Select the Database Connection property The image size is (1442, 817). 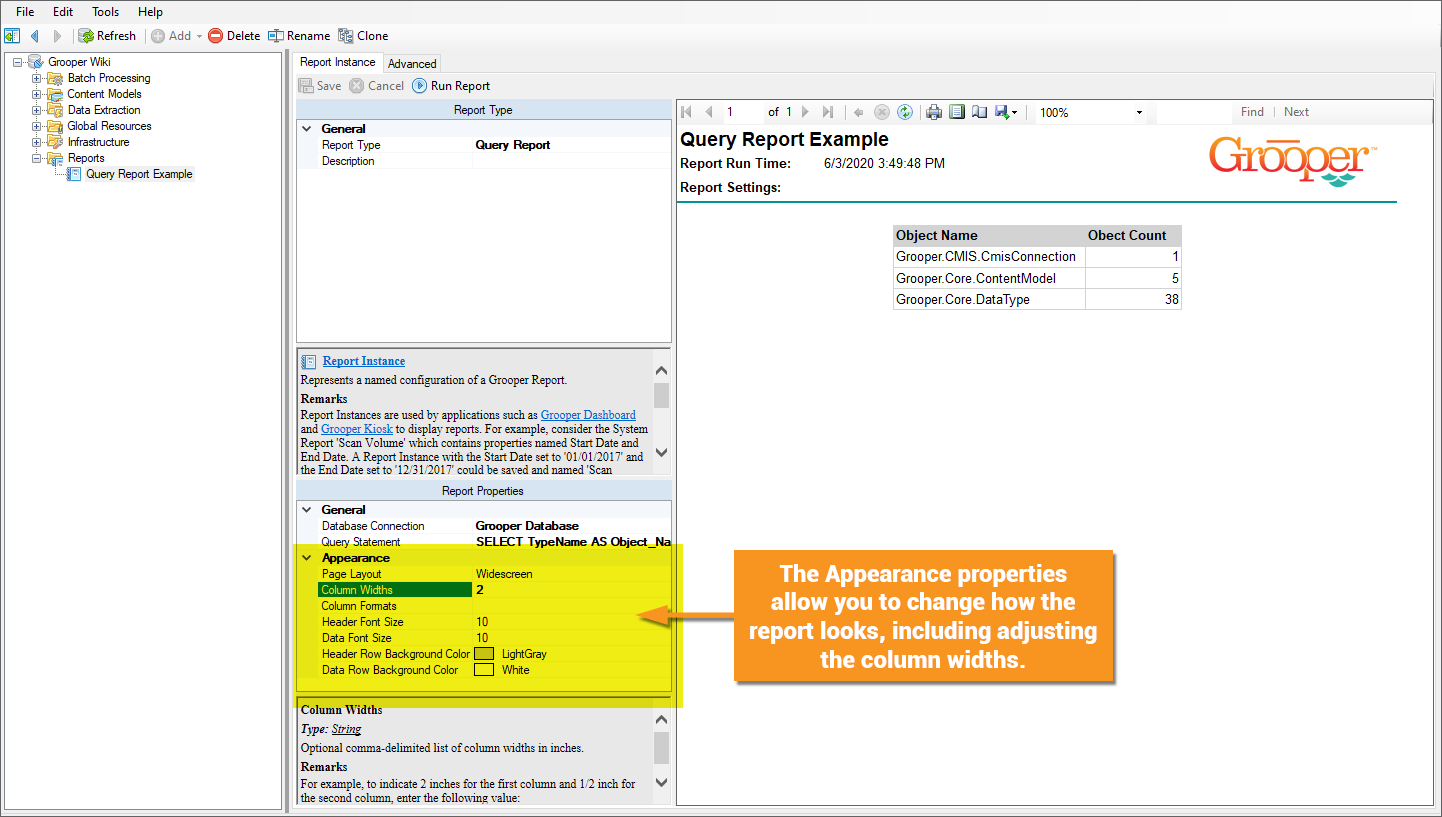pyautogui.click(x=484, y=526)
